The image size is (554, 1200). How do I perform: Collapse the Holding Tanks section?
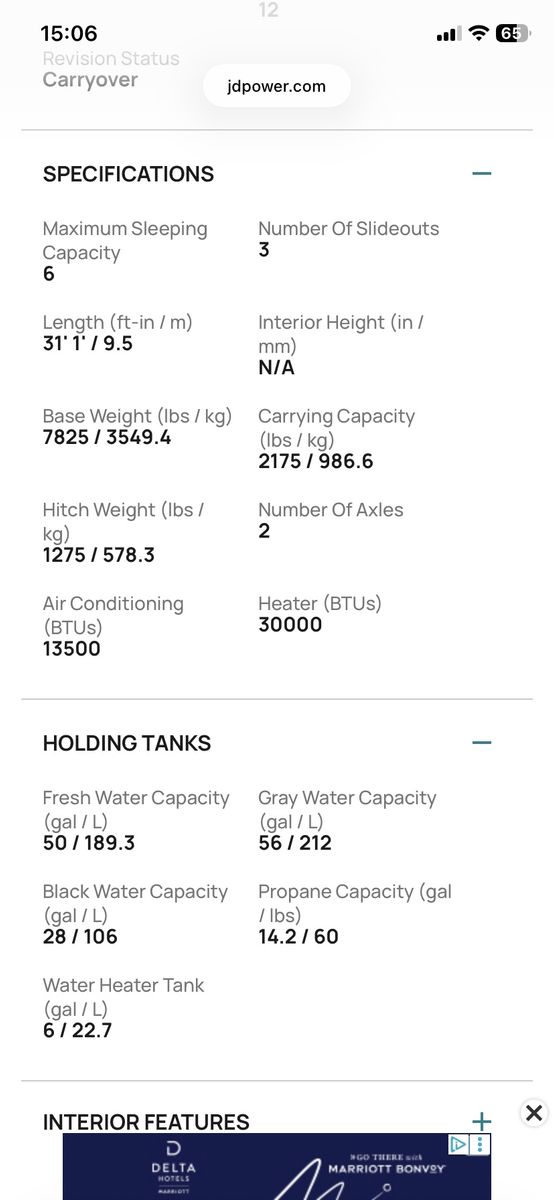pos(482,743)
